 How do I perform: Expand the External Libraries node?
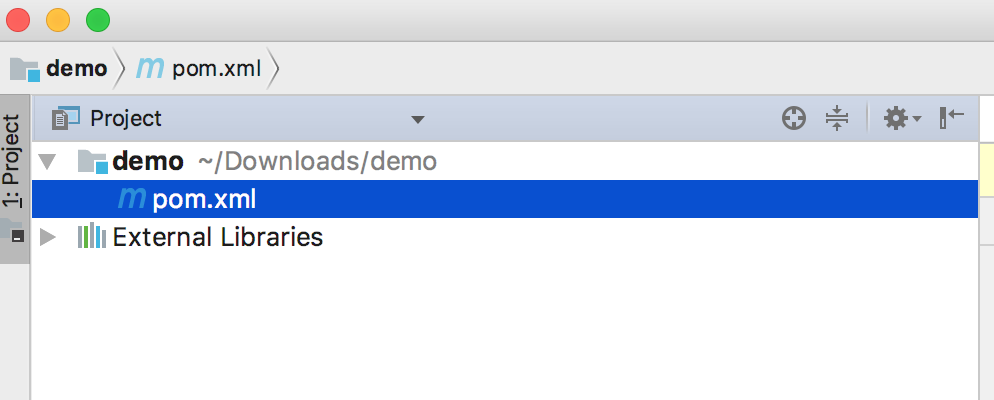47,237
